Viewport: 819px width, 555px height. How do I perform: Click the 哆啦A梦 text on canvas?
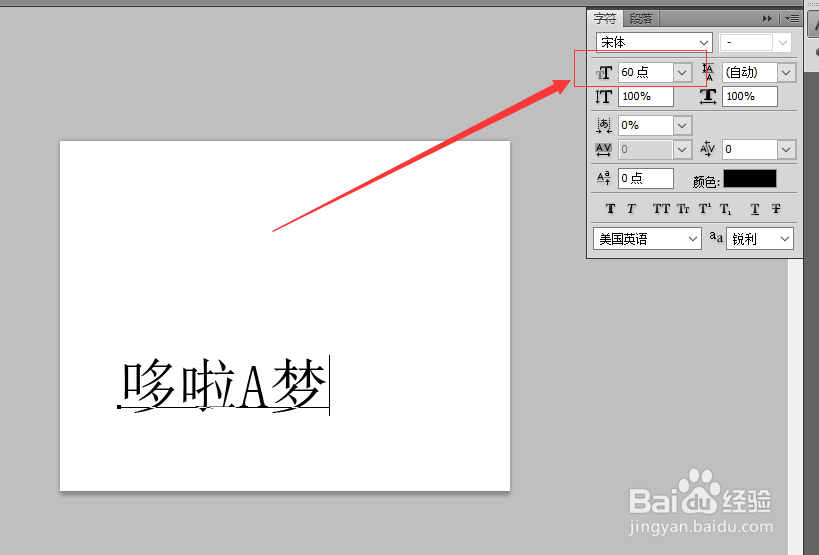coord(225,385)
